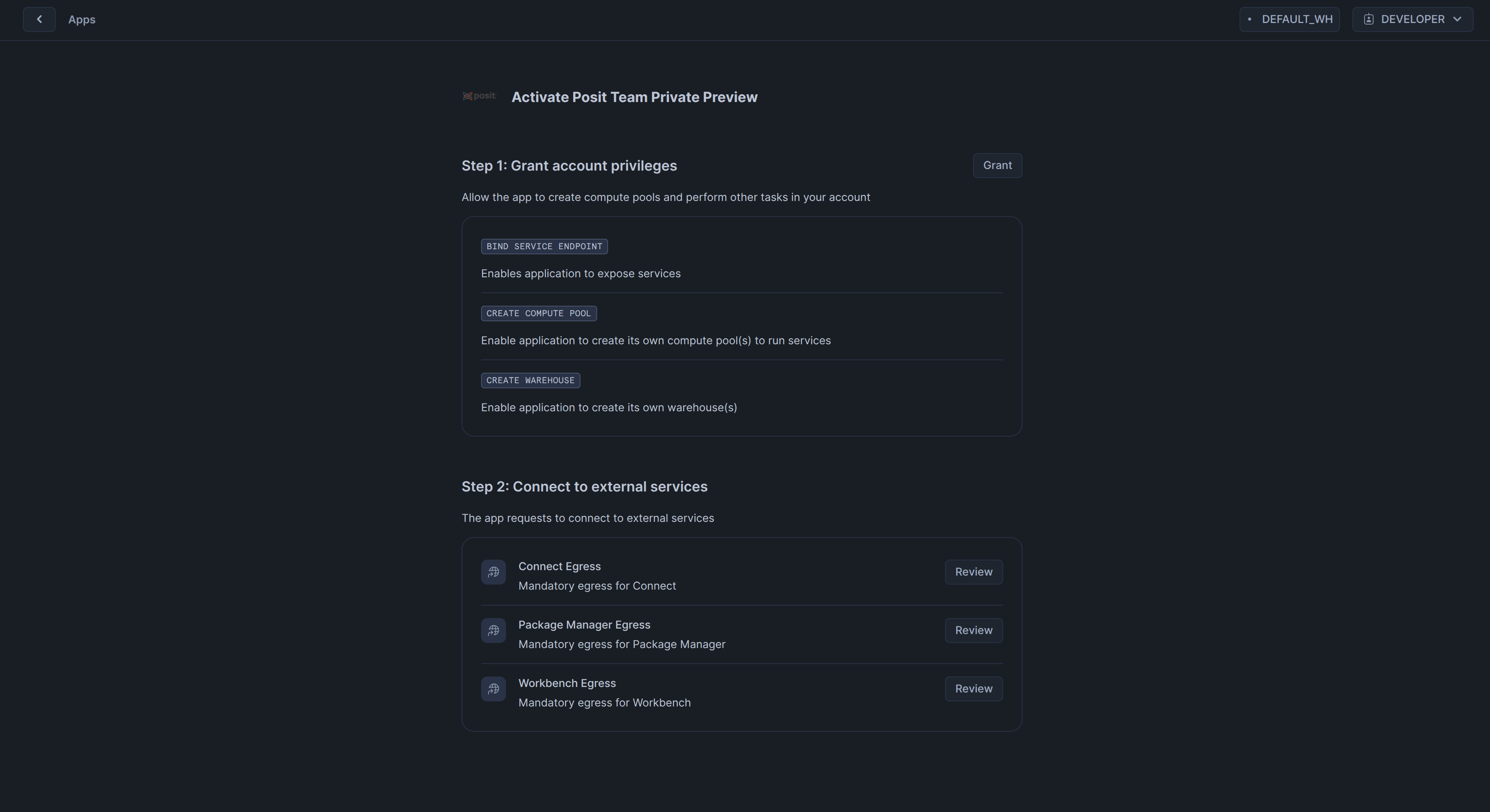Review the Workbench Egress connection

(x=973, y=689)
